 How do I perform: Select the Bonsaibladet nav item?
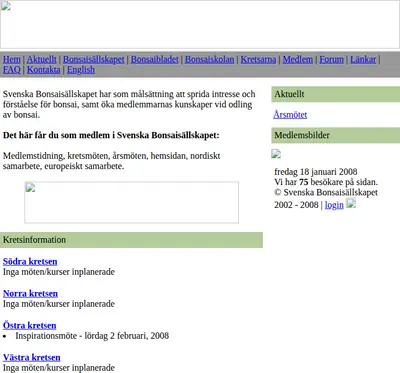pyautogui.click(x=155, y=60)
